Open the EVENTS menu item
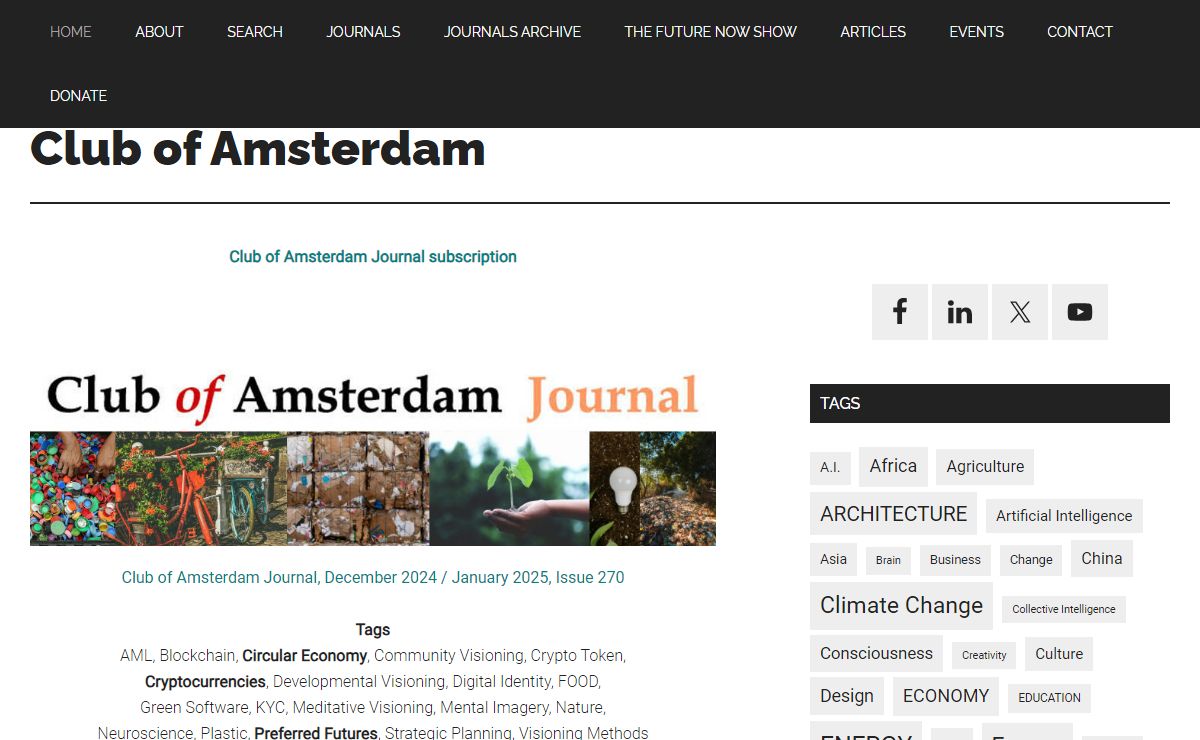This screenshot has width=1200, height=740. click(976, 32)
